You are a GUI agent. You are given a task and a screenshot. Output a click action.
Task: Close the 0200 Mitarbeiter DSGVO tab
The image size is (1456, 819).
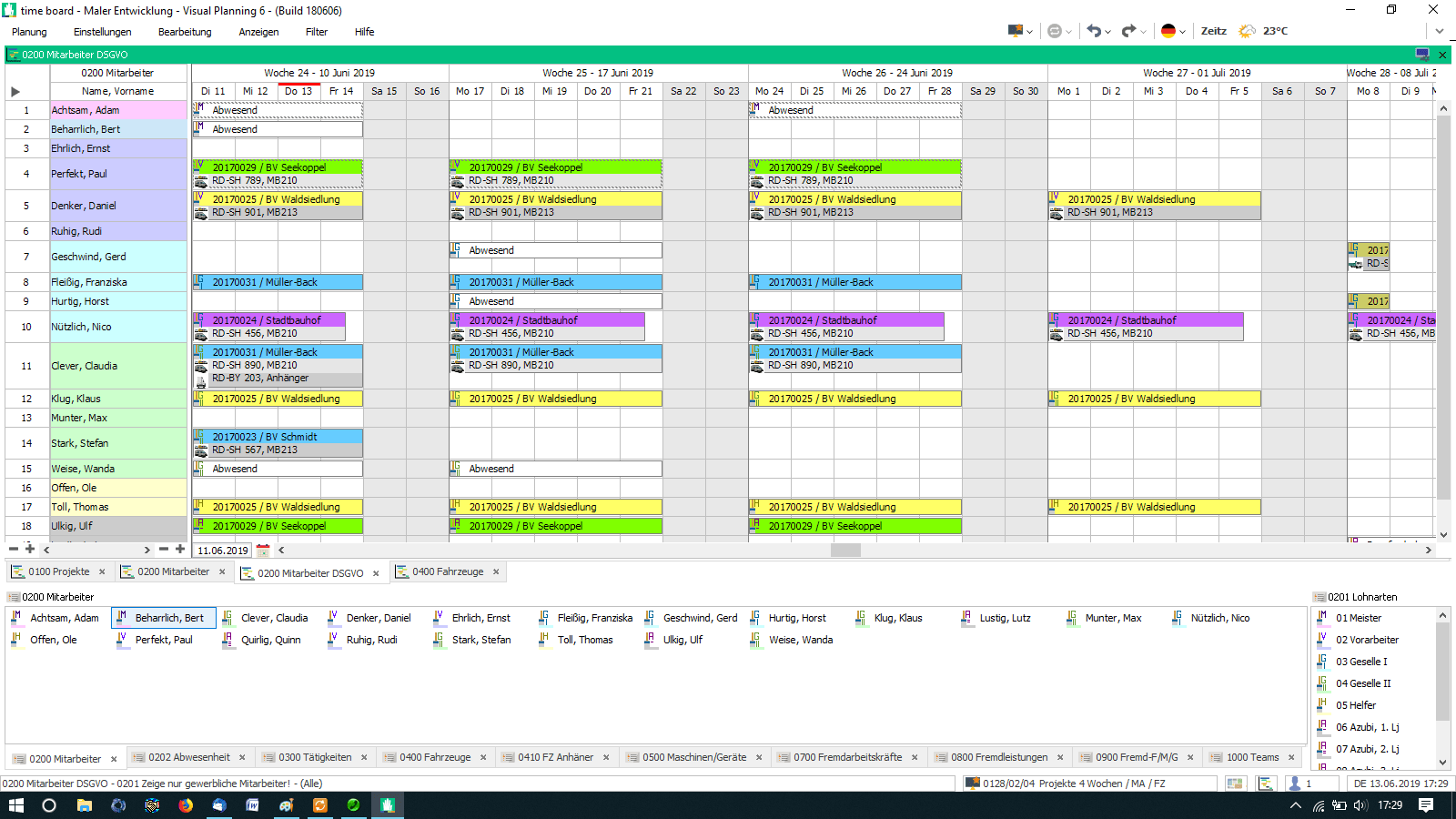376,573
